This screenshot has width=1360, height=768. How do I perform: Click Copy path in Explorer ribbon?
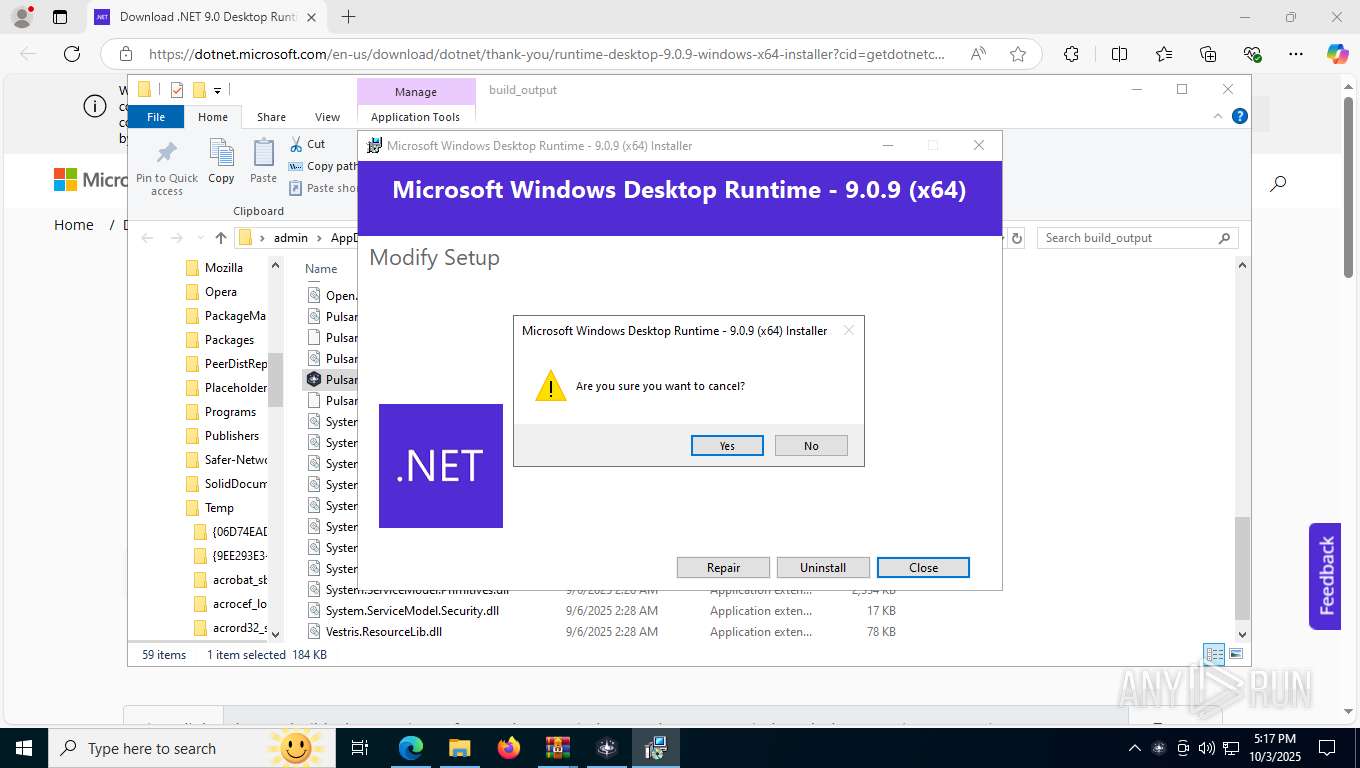[323, 166]
